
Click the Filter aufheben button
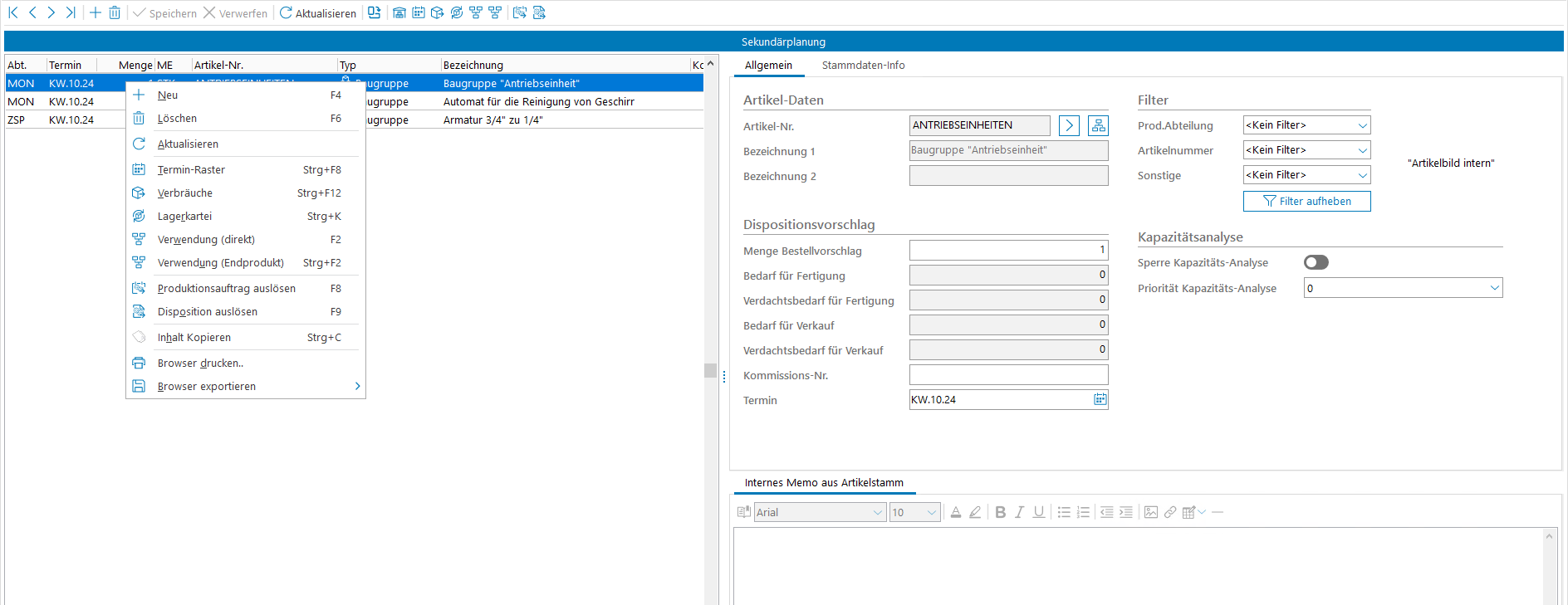pos(1306,201)
